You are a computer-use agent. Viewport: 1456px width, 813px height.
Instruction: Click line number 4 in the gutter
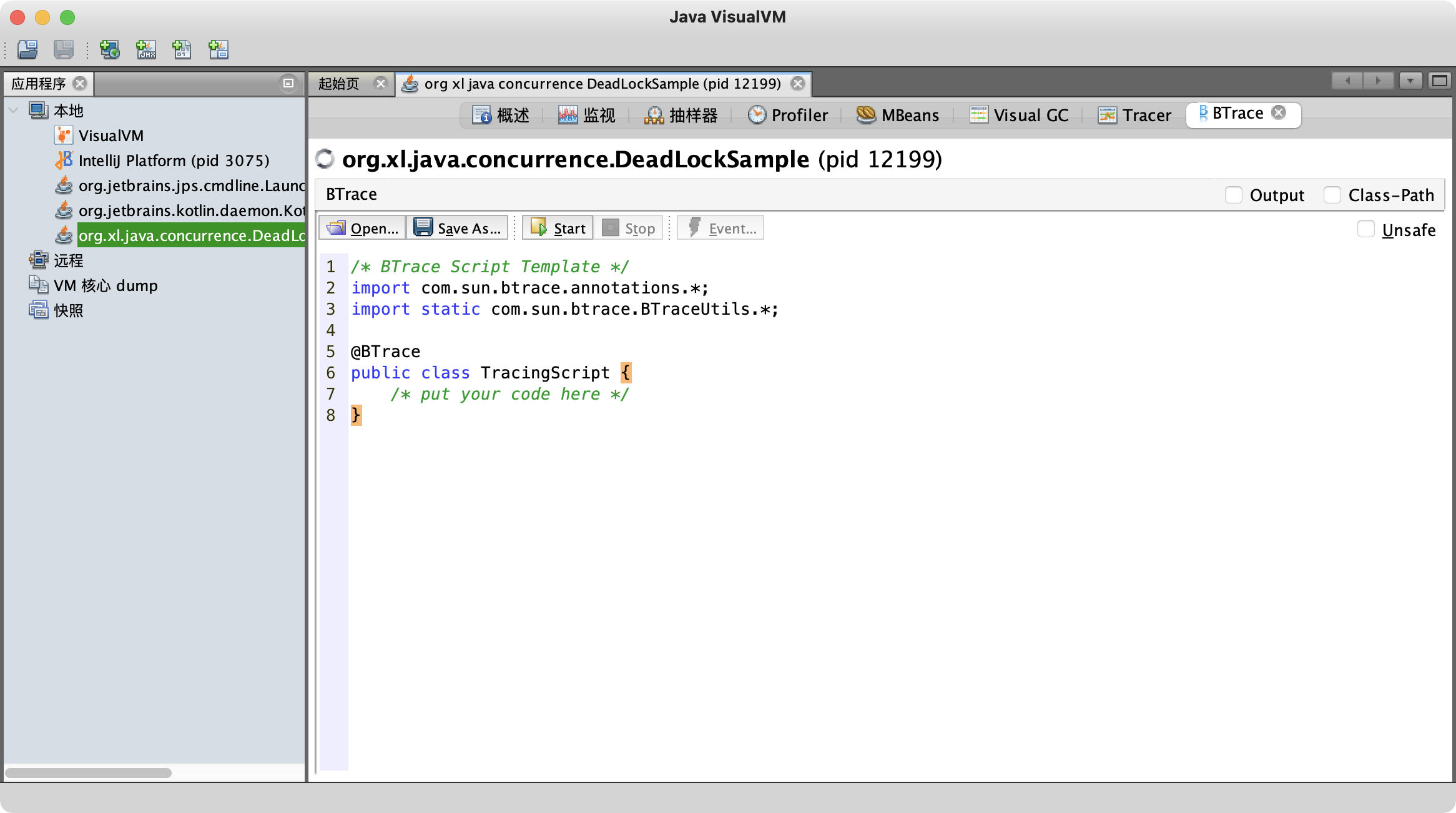pyautogui.click(x=331, y=330)
